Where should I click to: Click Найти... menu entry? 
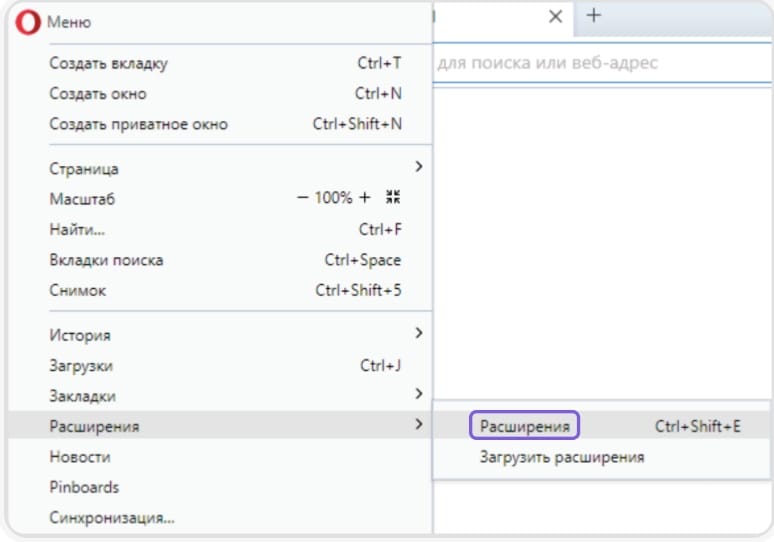77,229
